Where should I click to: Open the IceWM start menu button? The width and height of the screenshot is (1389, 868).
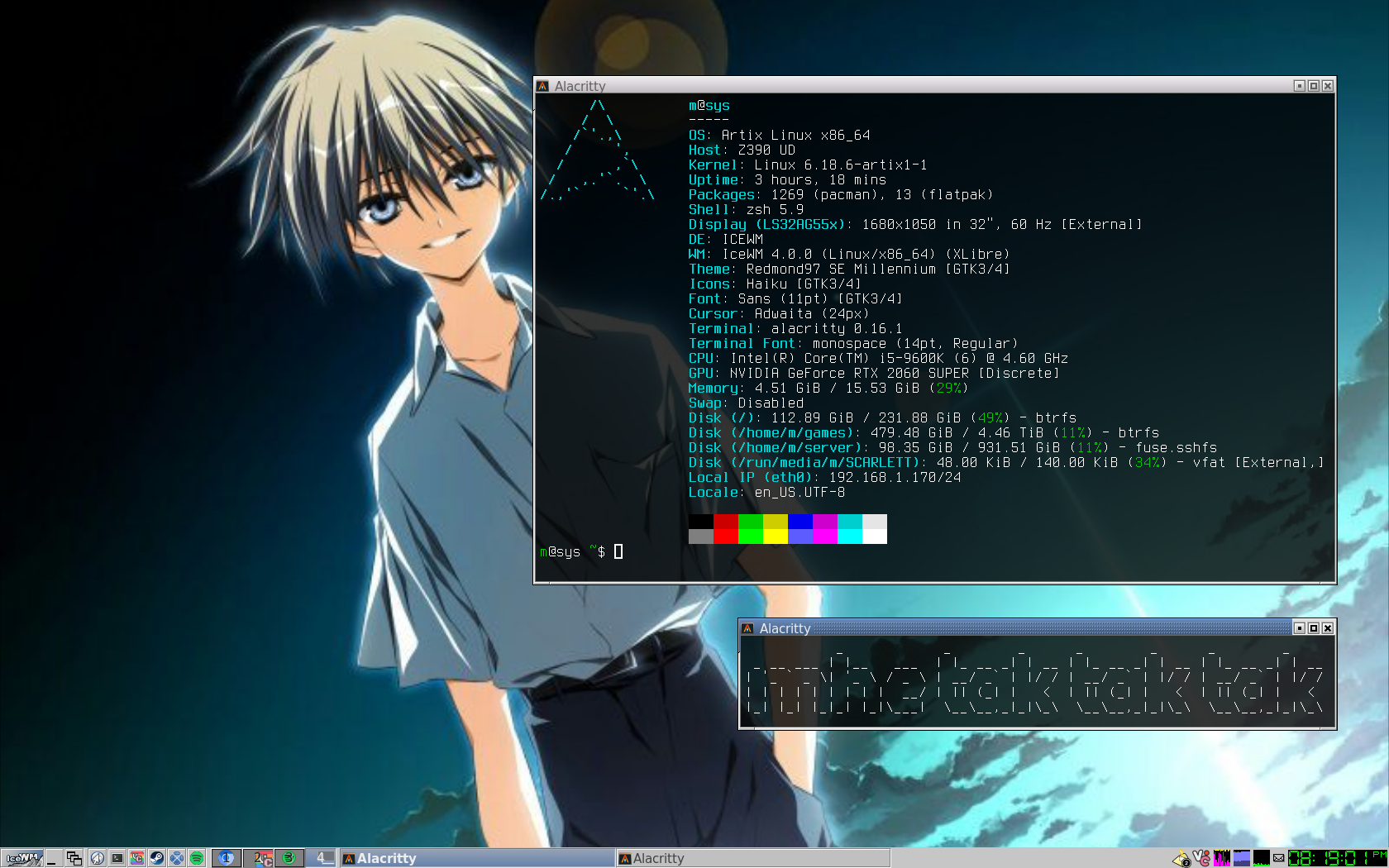[22, 858]
